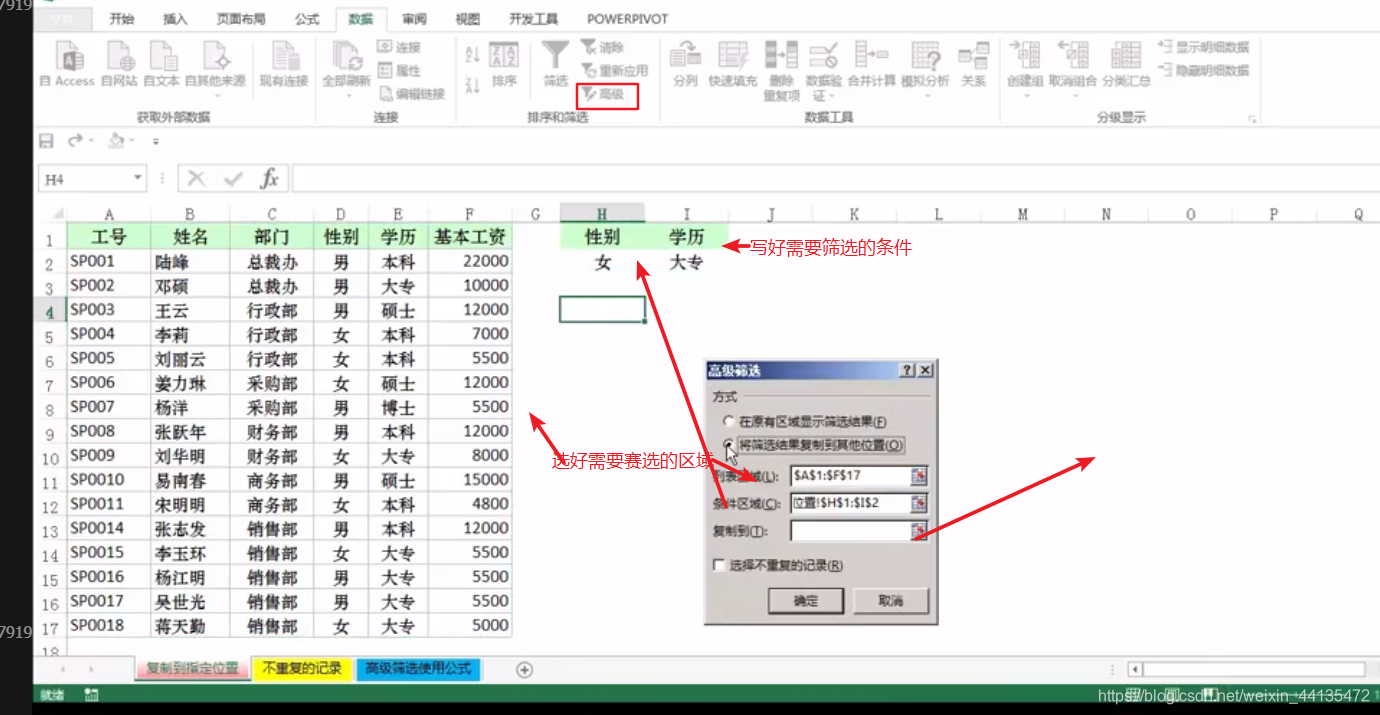1380x715 pixels.
Task: Open Relationships (关系)
Action: coord(973,64)
